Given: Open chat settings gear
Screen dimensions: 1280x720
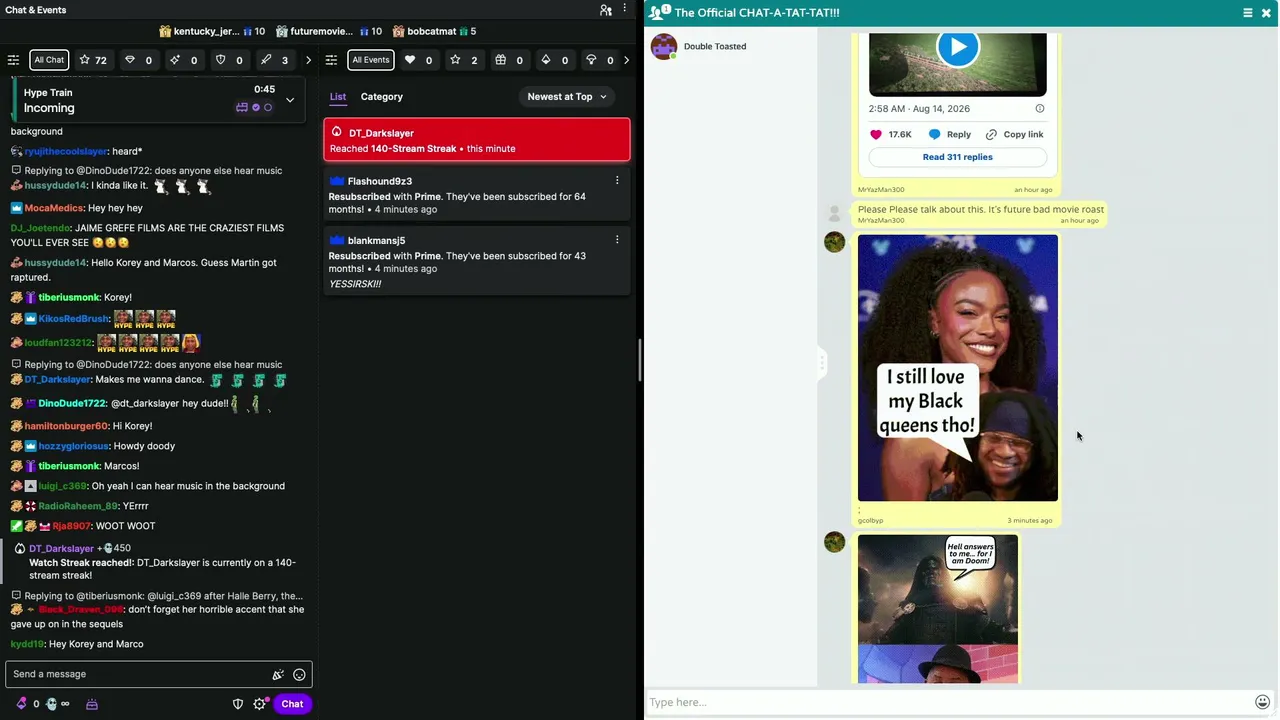Looking at the screenshot, I should tap(260, 704).
